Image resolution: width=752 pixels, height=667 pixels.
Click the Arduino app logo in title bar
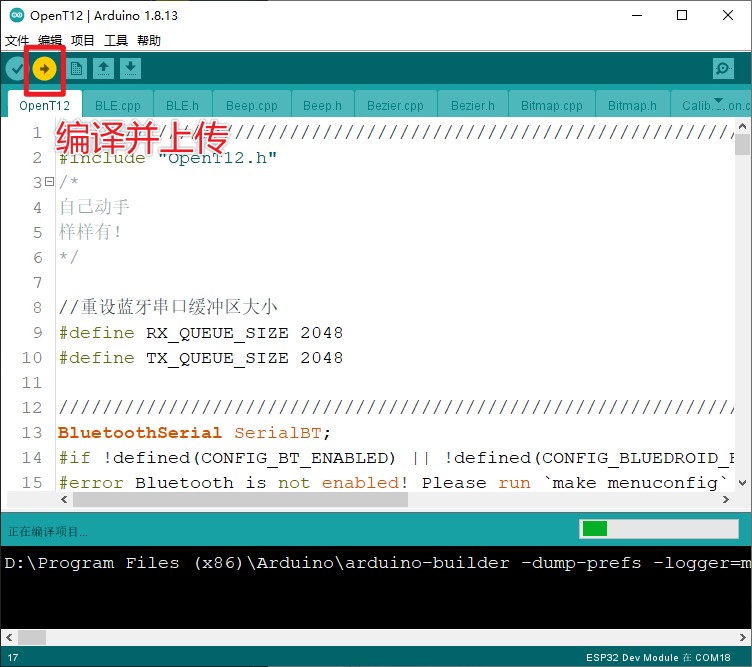(17, 15)
